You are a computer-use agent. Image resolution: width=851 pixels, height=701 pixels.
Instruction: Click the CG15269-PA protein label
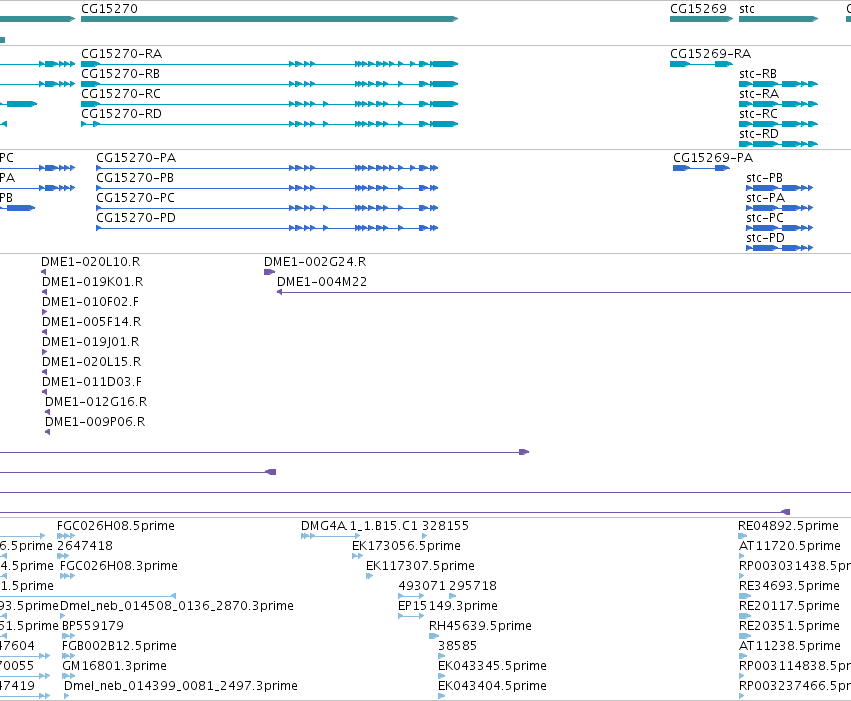click(713, 158)
